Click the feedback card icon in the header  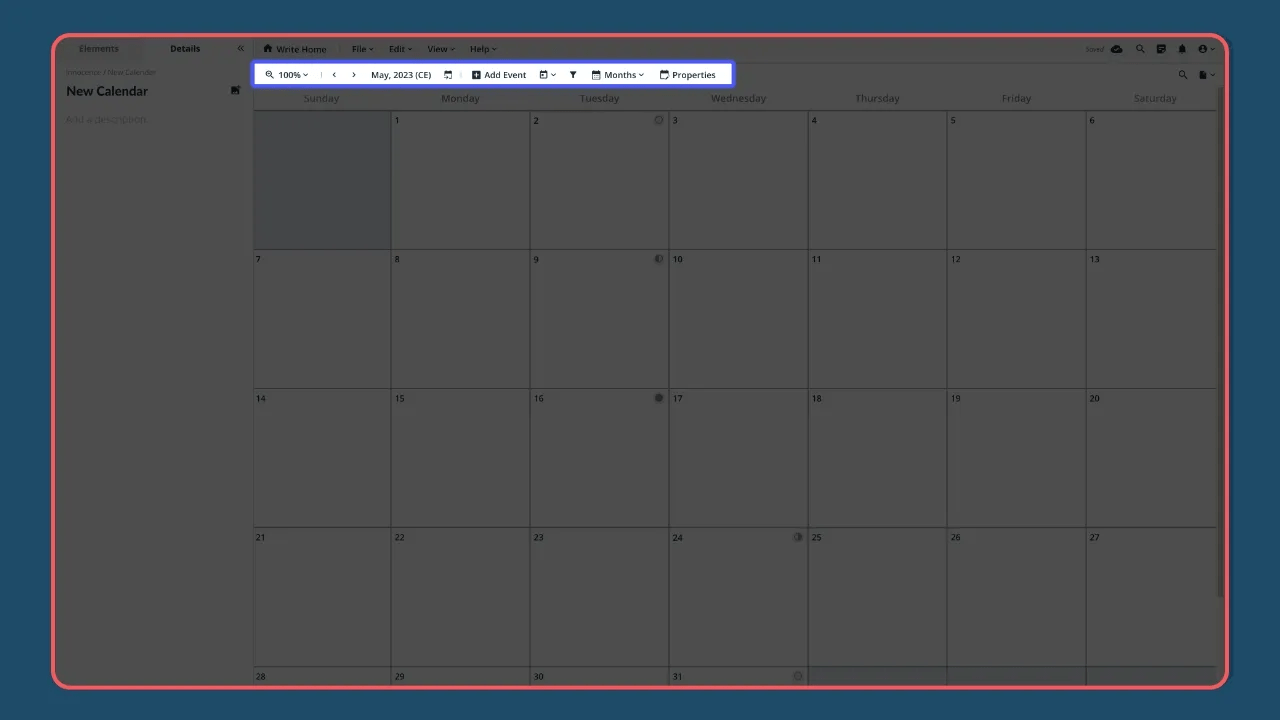click(x=1160, y=48)
